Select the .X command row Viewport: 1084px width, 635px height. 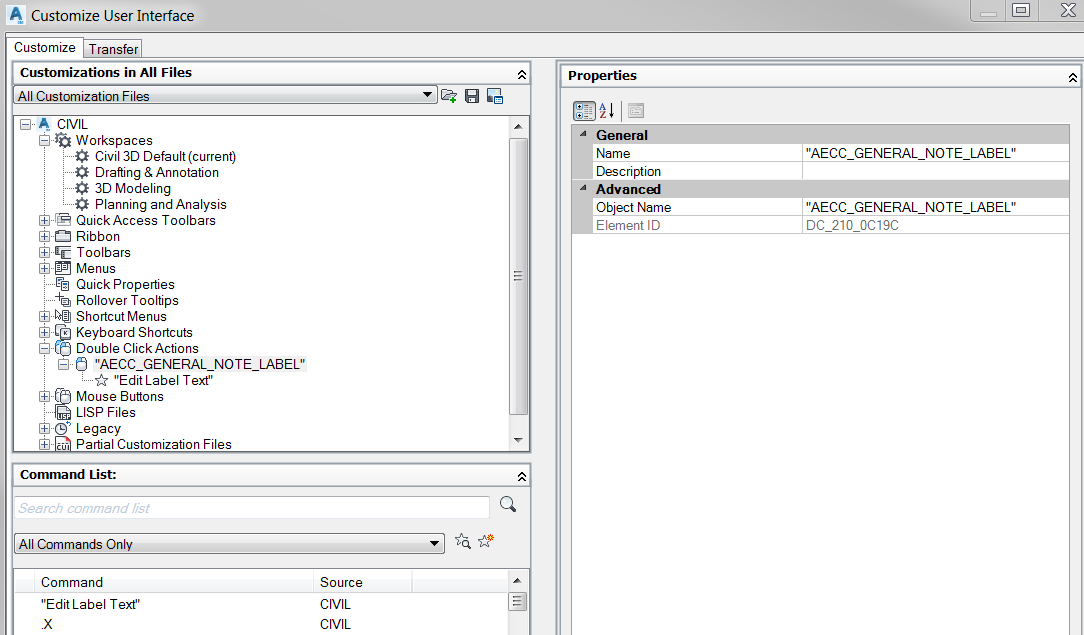[x=261, y=624]
